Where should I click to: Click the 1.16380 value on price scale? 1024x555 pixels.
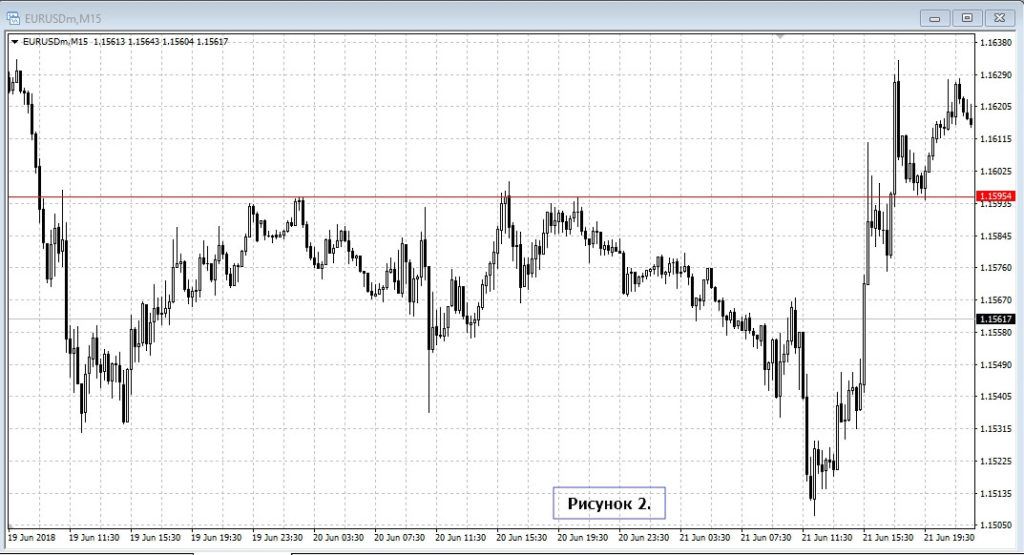tap(997, 43)
